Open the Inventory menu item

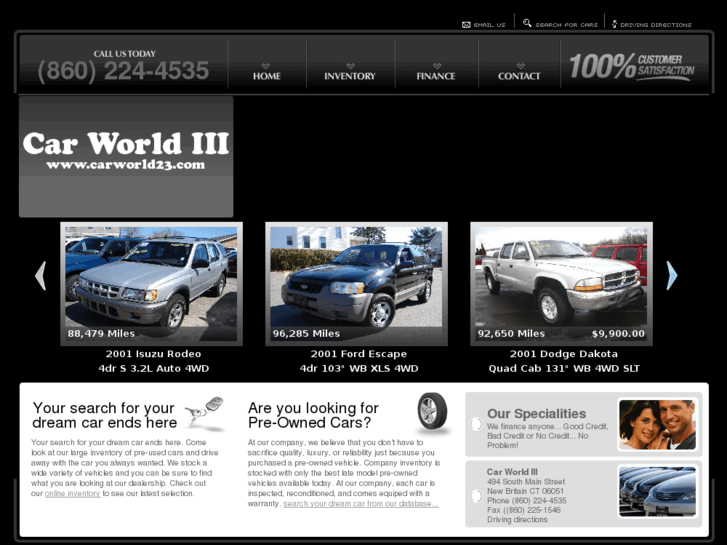[x=350, y=76]
